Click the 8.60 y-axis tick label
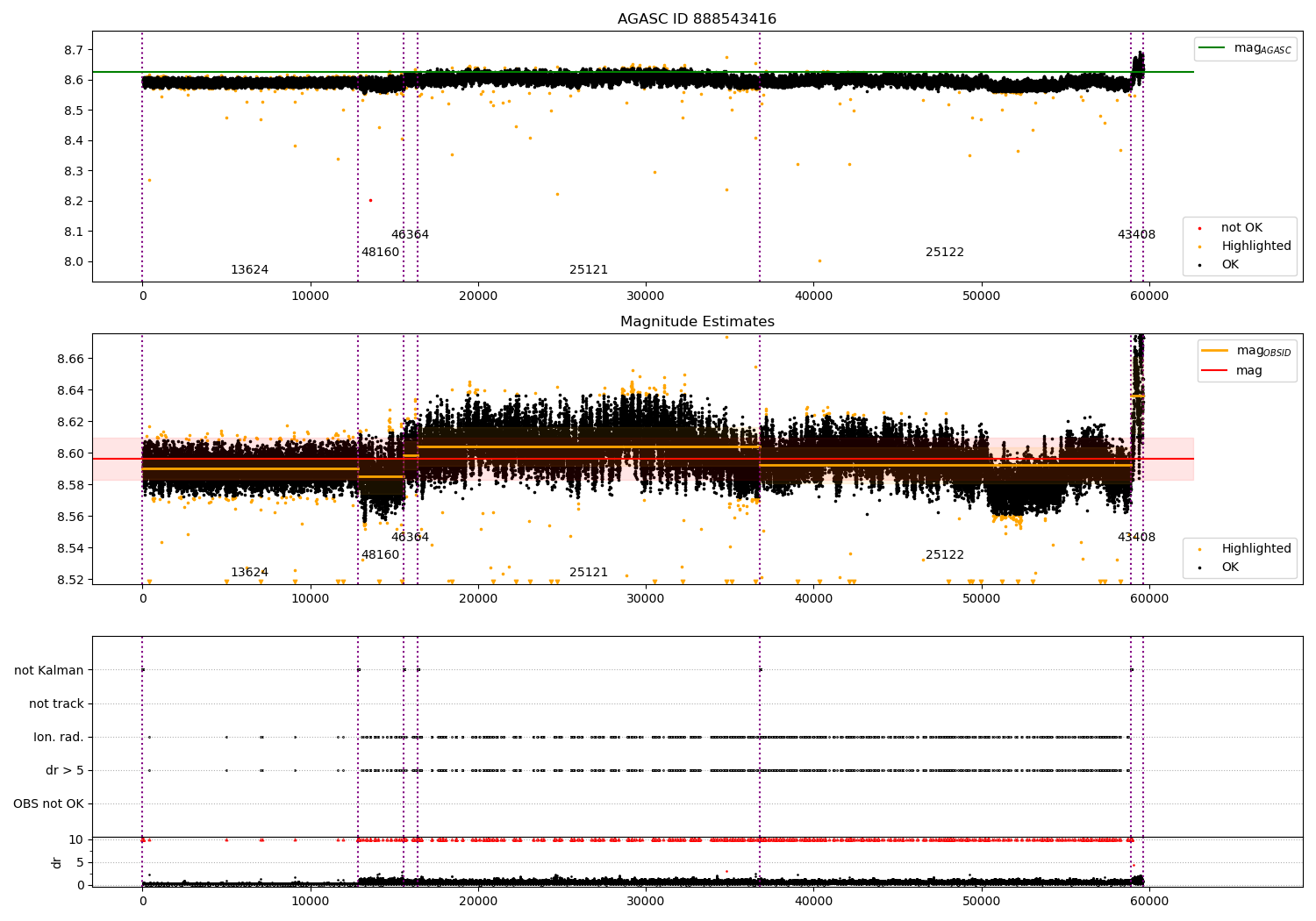The height and width of the screenshot is (921, 1316). click(70, 453)
